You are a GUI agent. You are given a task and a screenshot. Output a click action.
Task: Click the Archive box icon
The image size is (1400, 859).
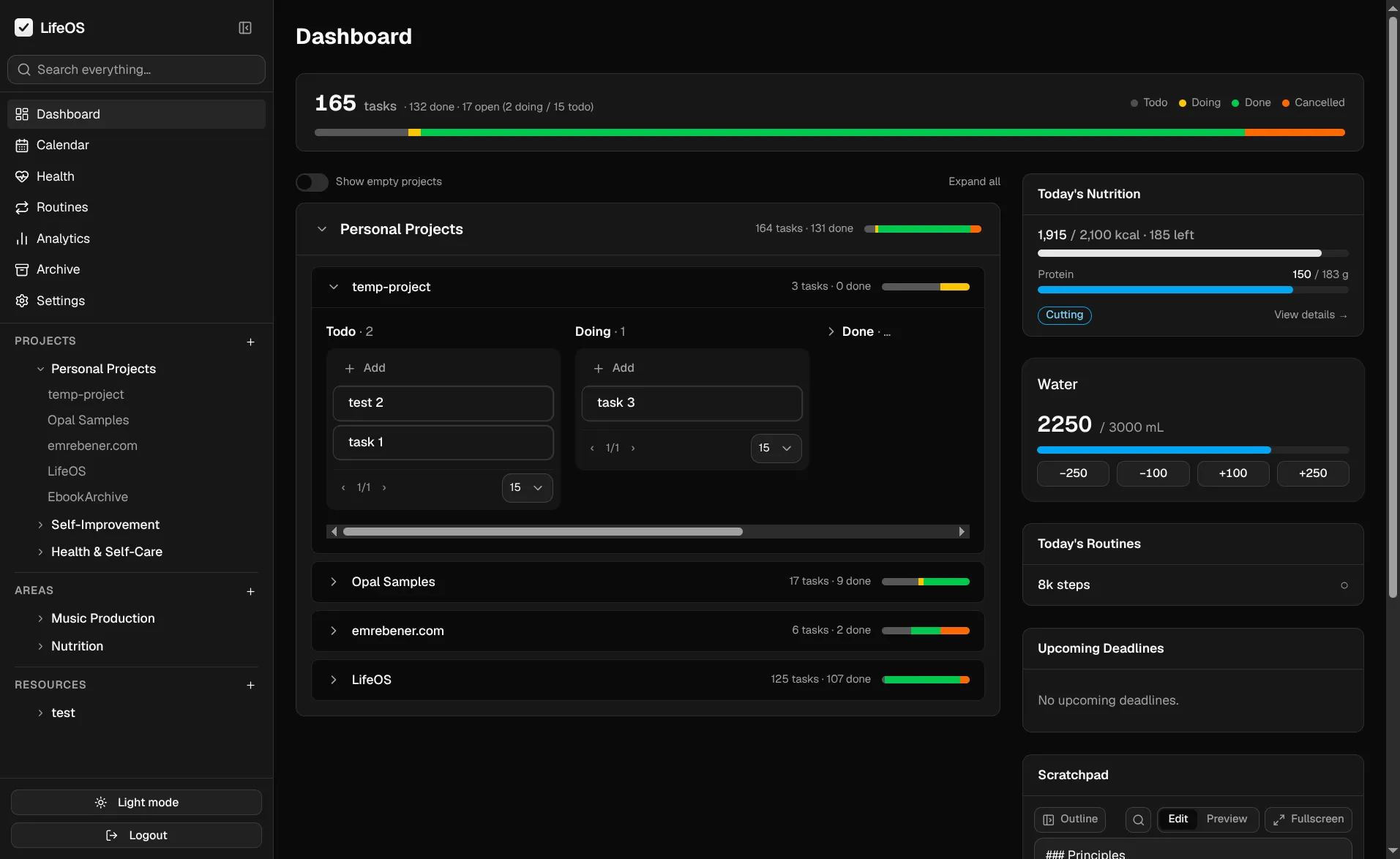pos(22,270)
